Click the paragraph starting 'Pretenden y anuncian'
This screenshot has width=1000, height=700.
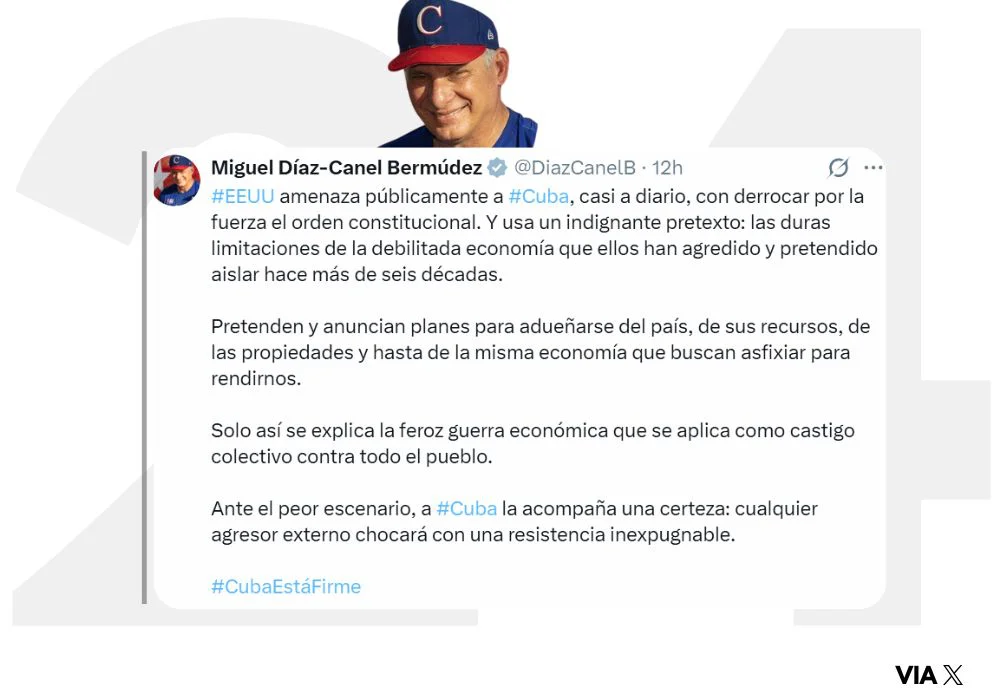(x=540, y=352)
